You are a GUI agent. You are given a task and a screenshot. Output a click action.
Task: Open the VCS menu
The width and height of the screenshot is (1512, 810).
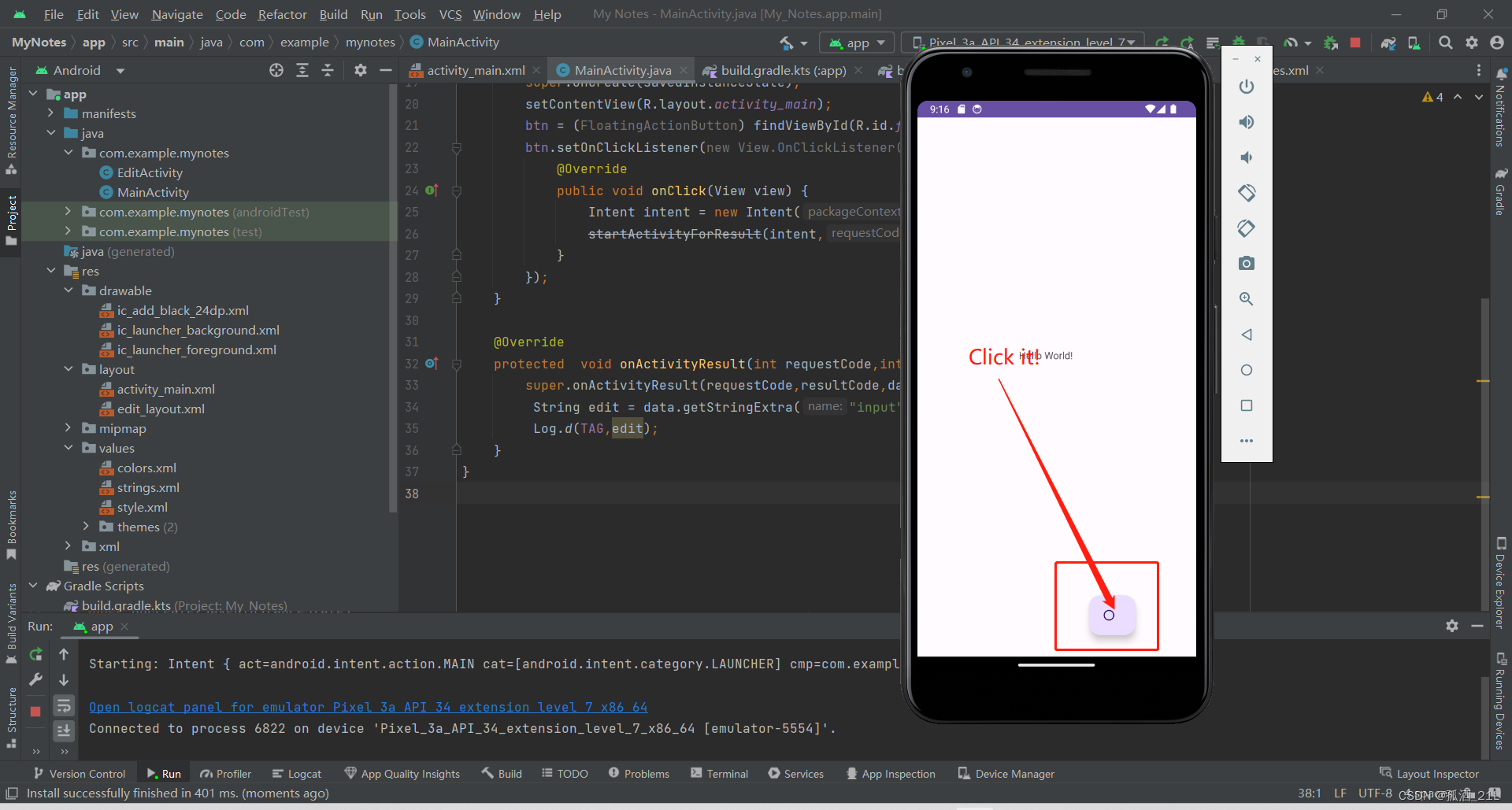click(450, 14)
